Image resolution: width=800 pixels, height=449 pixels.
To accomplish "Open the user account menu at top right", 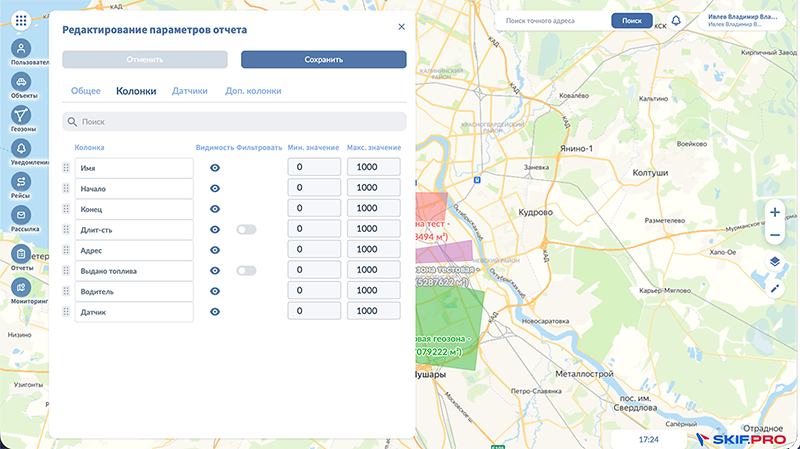I will coord(740,20).
